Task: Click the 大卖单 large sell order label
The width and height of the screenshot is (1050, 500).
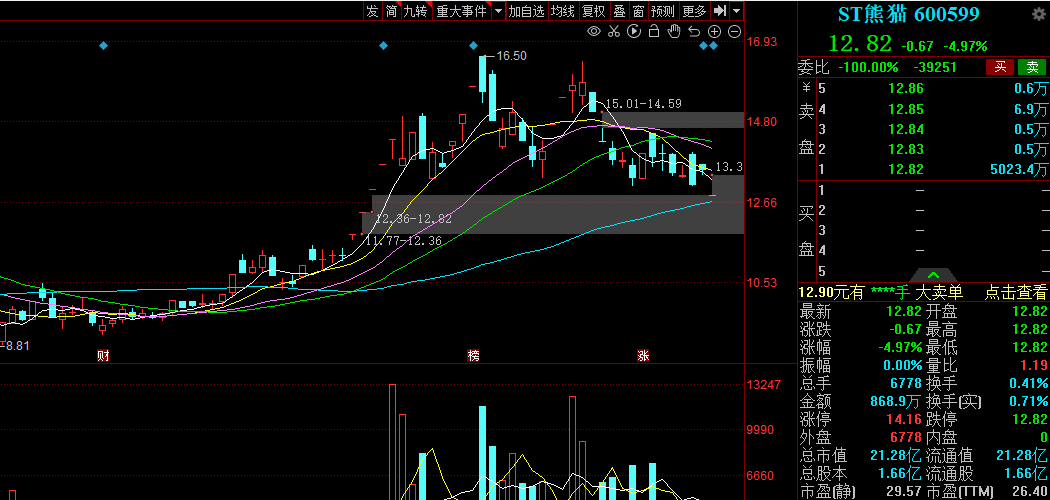Action: pyautogui.click(x=938, y=292)
